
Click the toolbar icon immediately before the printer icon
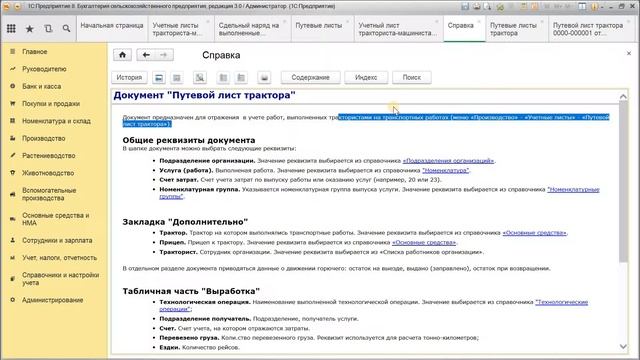[241, 78]
